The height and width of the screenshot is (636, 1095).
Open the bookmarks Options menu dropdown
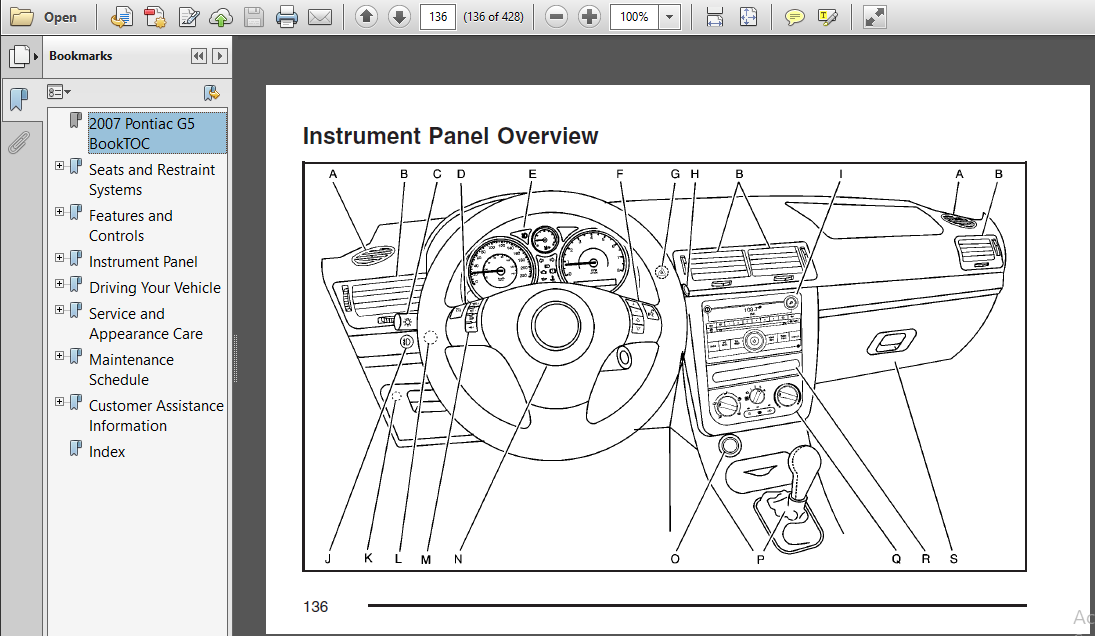(x=59, y=91)
